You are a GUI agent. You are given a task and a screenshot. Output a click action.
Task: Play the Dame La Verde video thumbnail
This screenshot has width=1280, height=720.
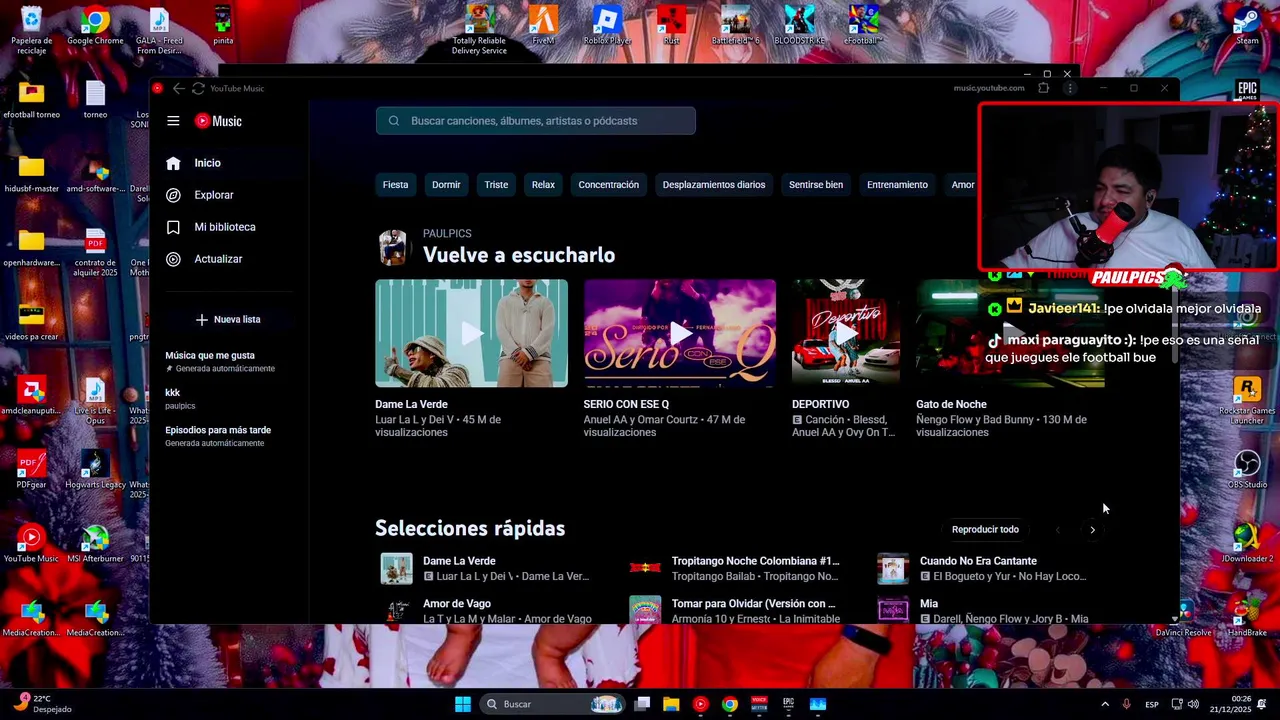tap(471, 333)
